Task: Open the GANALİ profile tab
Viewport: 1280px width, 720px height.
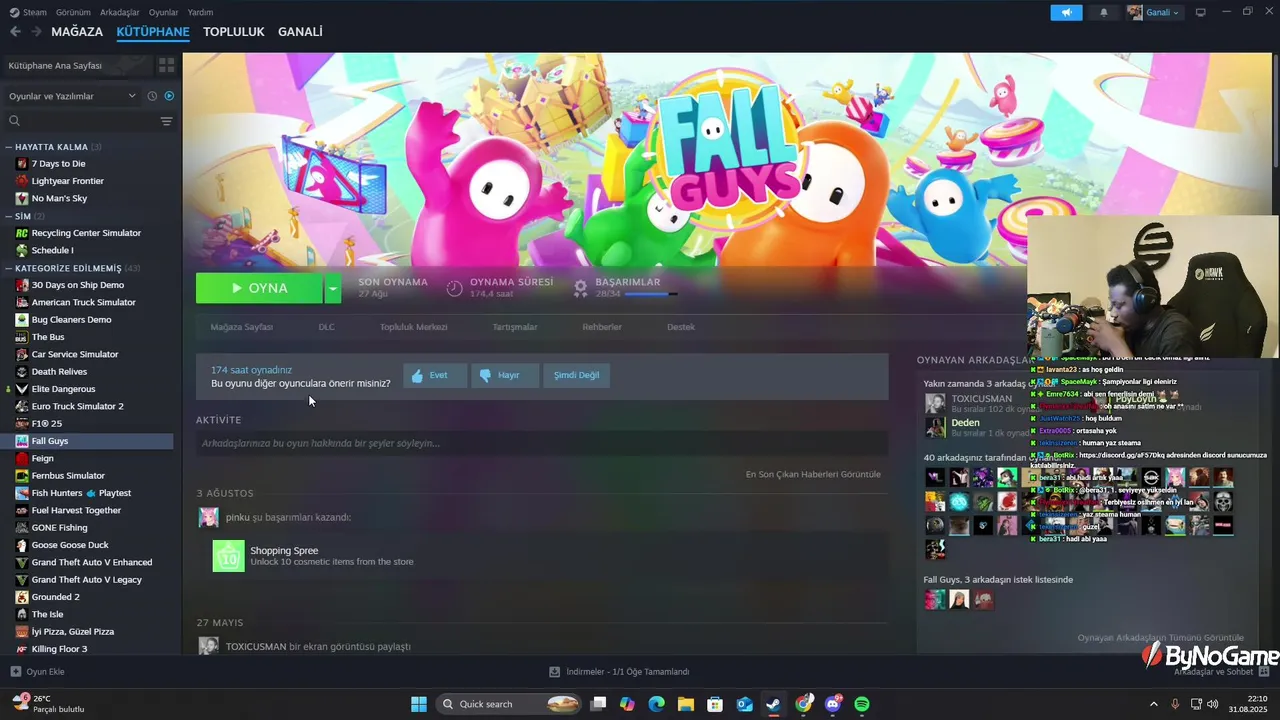Action: pyautogui.click(x=300, y=32)
